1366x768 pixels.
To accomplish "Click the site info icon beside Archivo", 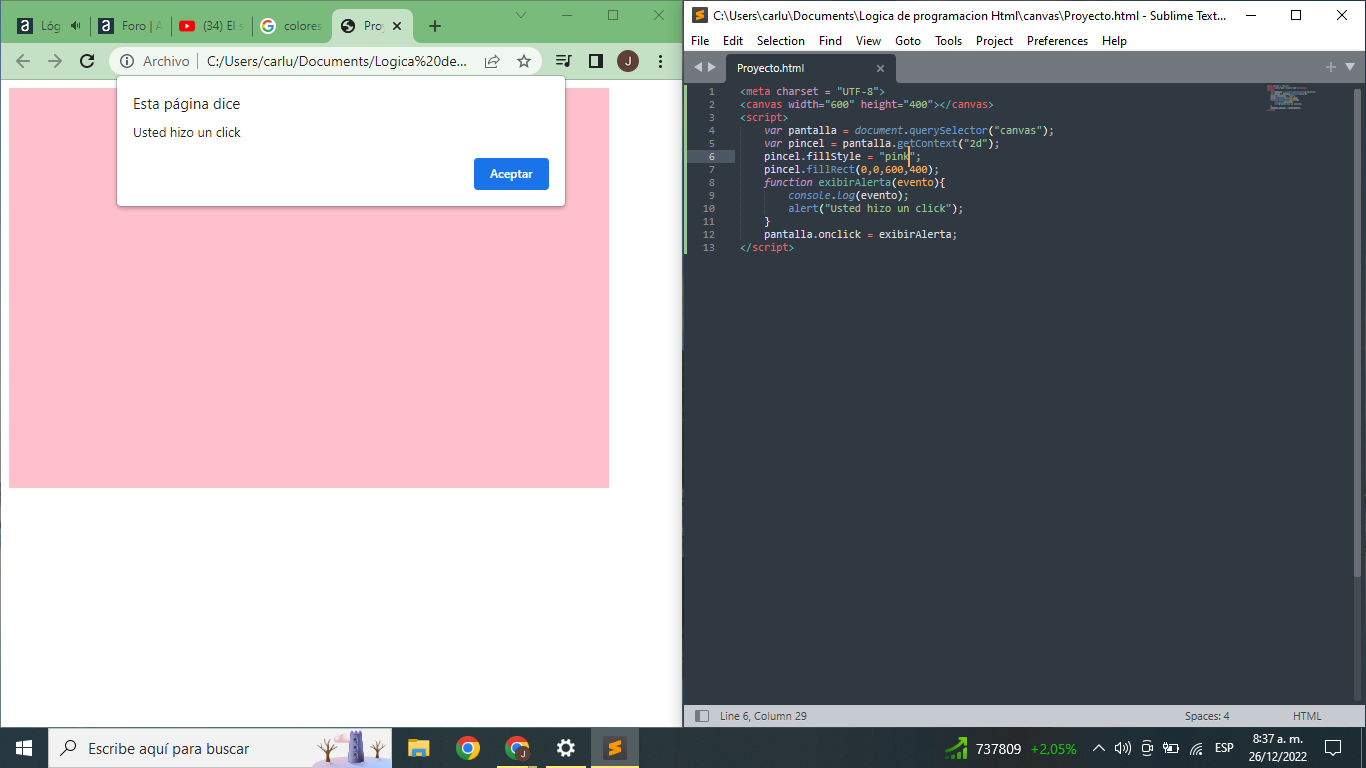I will point(127,61).
